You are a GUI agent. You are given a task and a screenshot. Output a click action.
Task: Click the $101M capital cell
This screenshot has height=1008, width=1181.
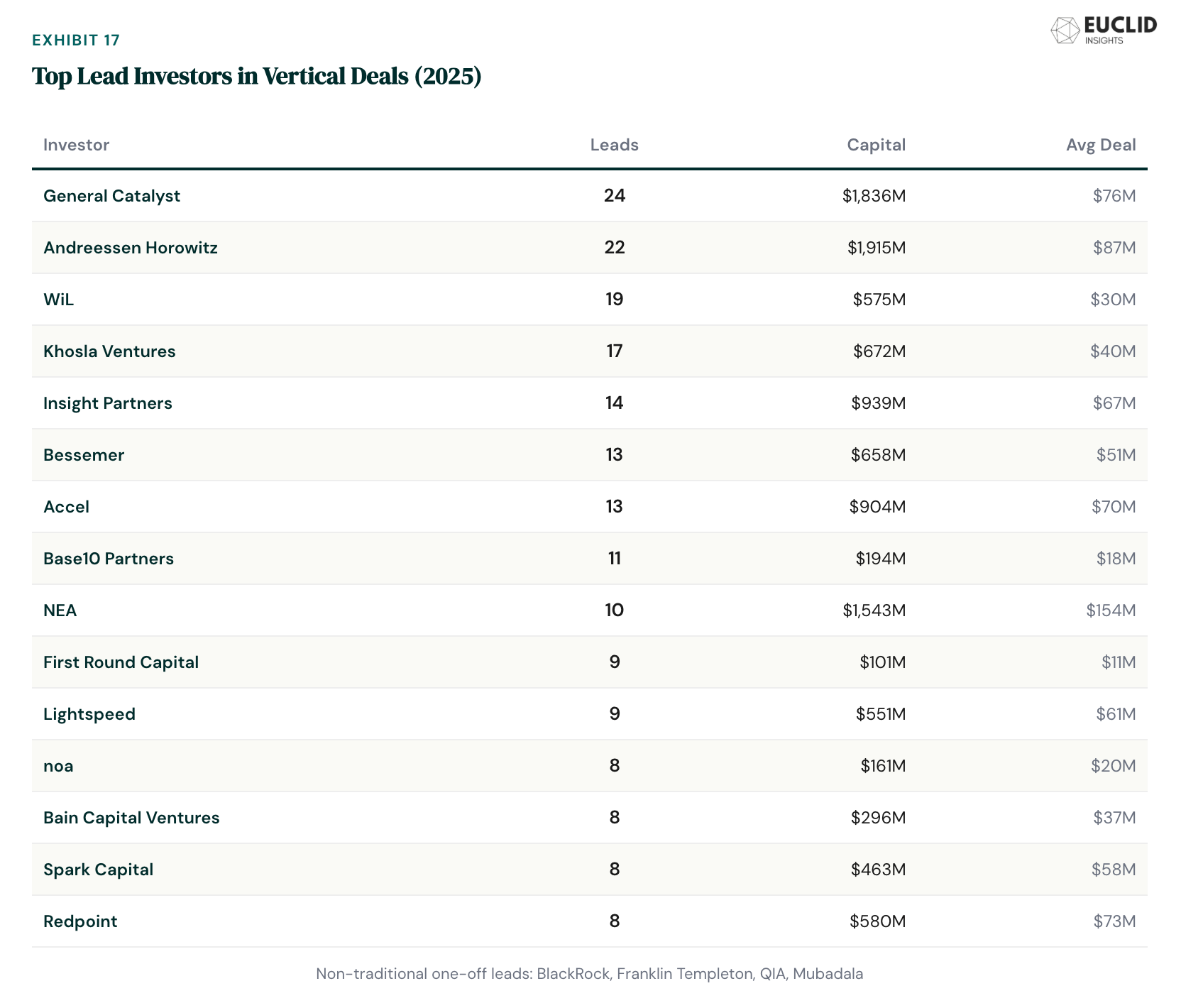click(x=883, y=662)
